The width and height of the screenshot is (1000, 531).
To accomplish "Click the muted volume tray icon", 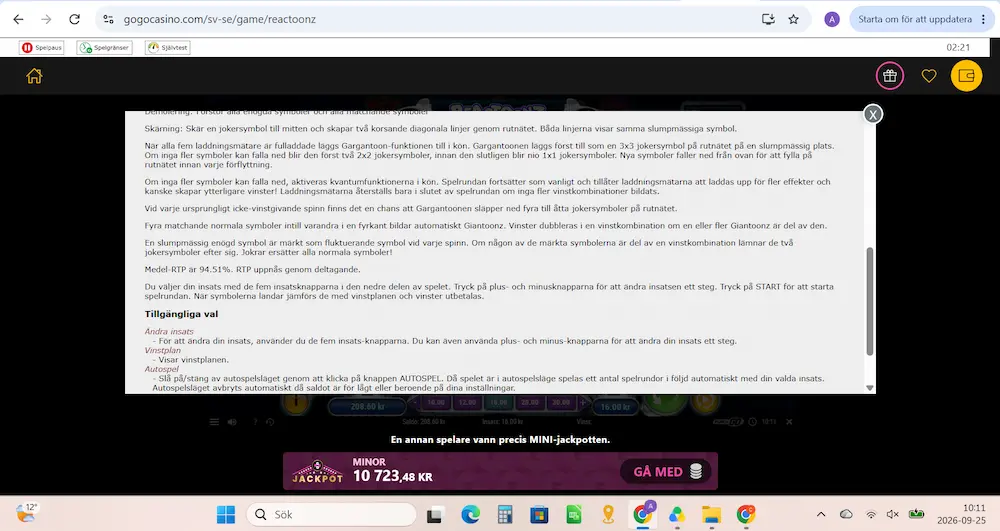I will click(893, 514).
